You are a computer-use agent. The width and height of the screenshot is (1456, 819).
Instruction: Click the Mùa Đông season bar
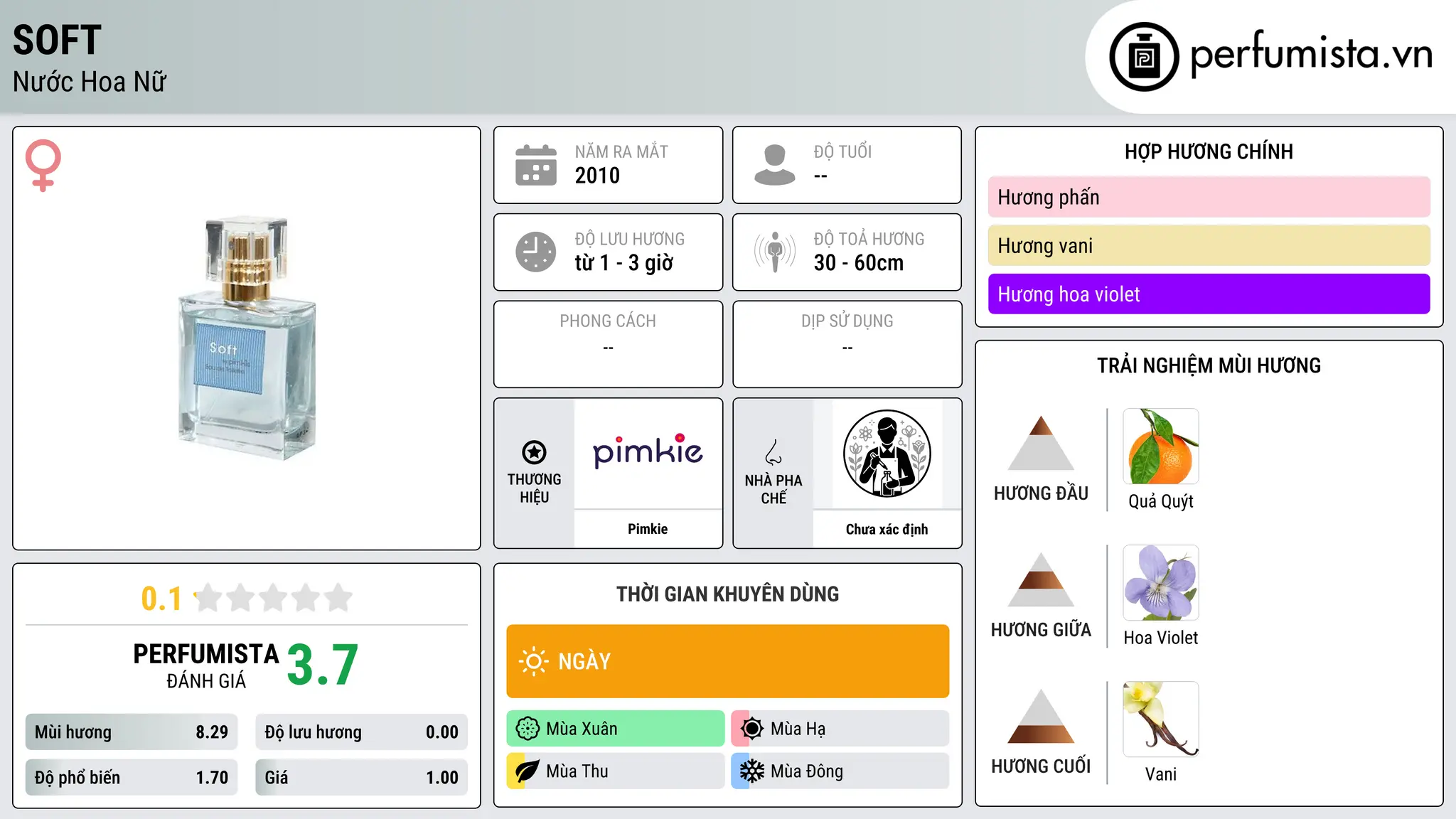click(840, 771)
